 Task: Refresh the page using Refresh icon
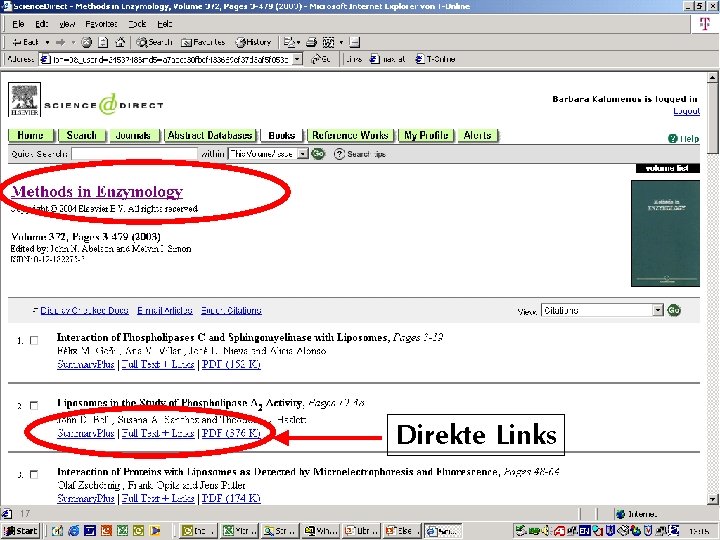pos(103,42)
